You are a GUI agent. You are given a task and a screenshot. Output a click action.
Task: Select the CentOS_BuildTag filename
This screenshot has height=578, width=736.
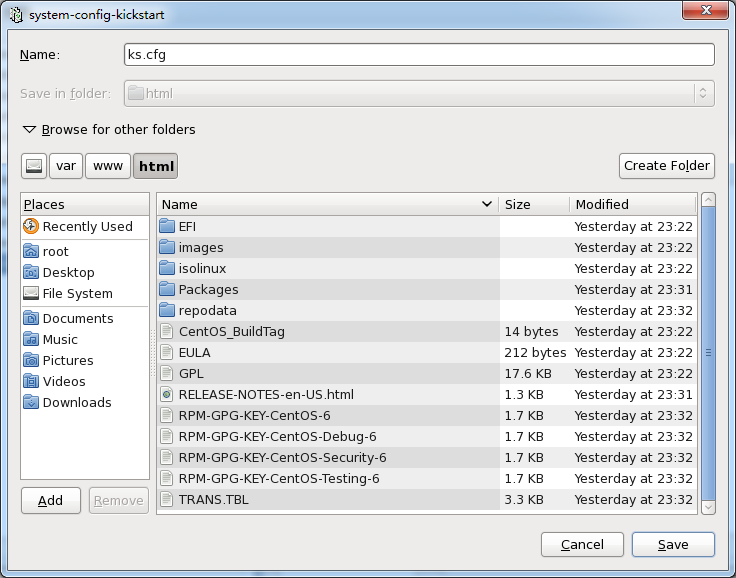point(231,331)
